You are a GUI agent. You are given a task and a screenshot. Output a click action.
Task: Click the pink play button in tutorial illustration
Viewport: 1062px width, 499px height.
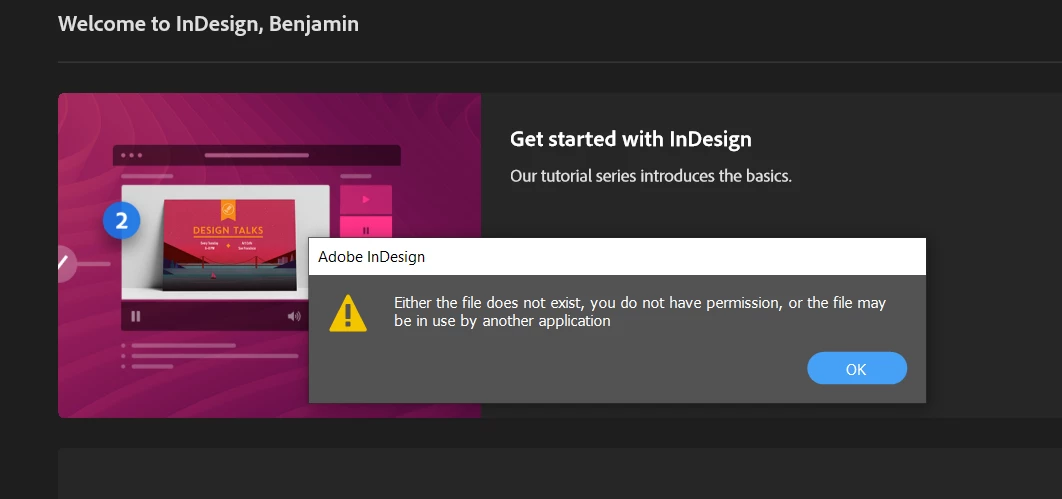coord(366,199)
